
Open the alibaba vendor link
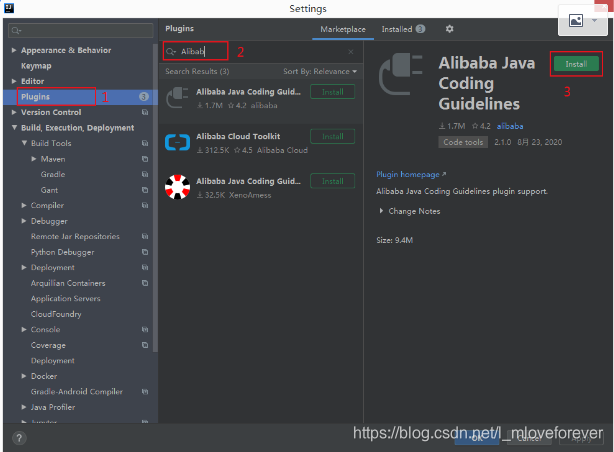pyautogui.click(x=510, y=126)
